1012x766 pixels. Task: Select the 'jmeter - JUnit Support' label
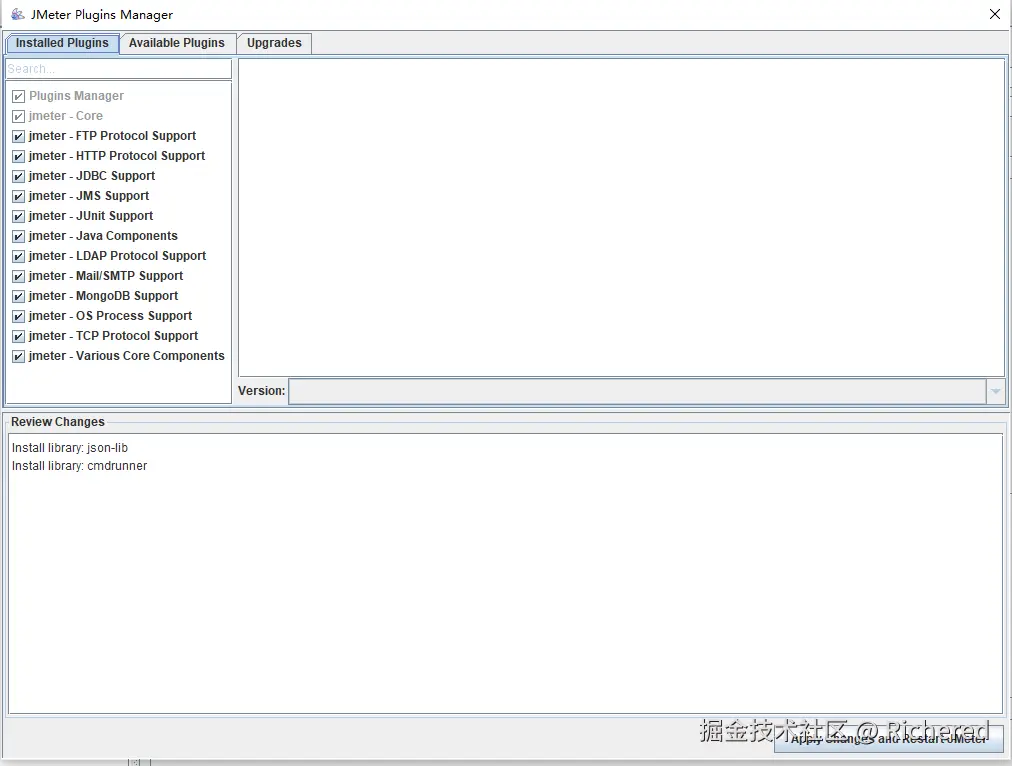pos(91,216)
